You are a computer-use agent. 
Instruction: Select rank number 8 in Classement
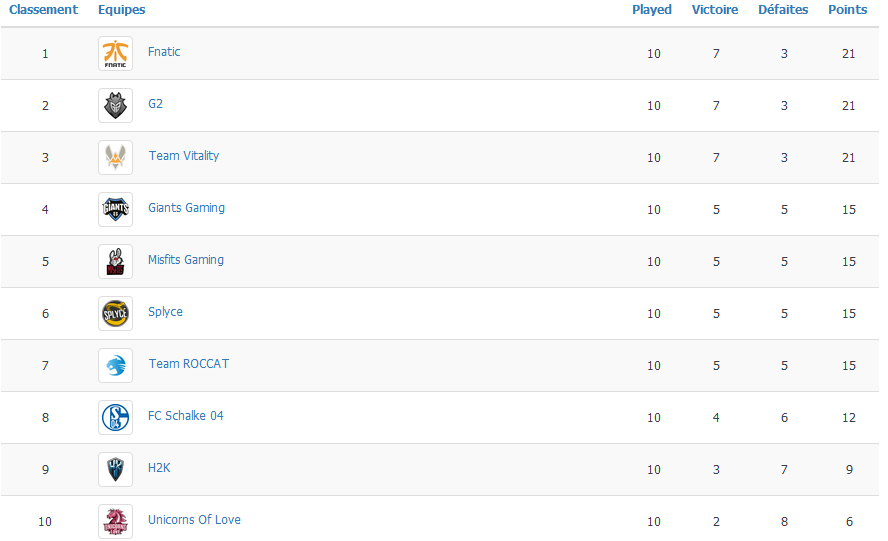45,418
